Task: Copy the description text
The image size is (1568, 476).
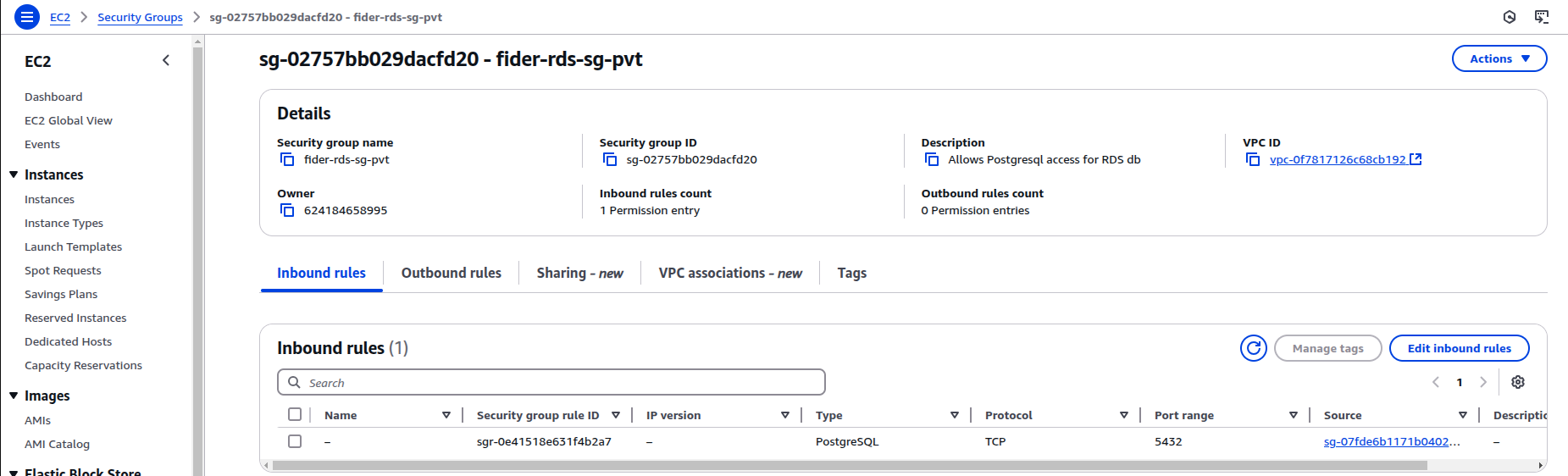Action: pyautogui.click(x=931, y=160)
